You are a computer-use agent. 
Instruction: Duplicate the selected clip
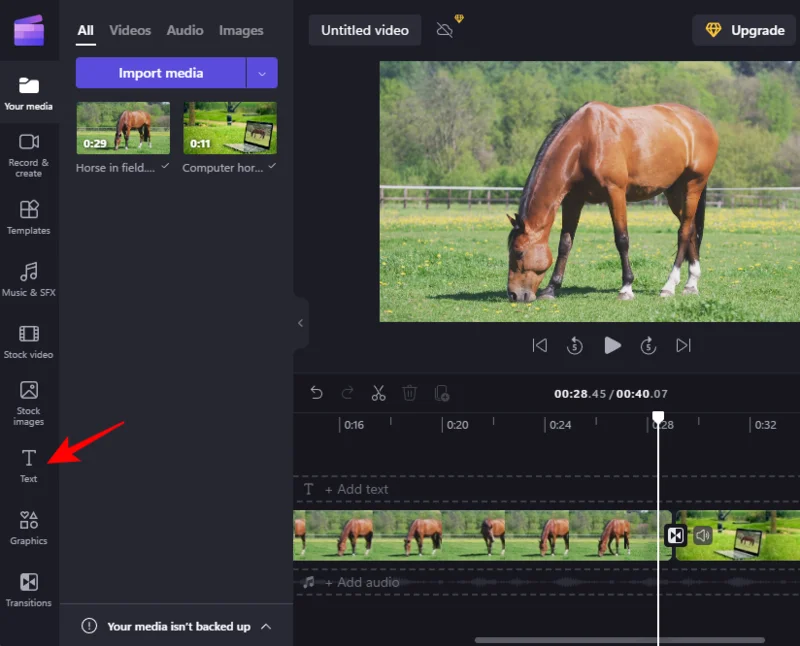pyautogui.click(x=442, y=393)
